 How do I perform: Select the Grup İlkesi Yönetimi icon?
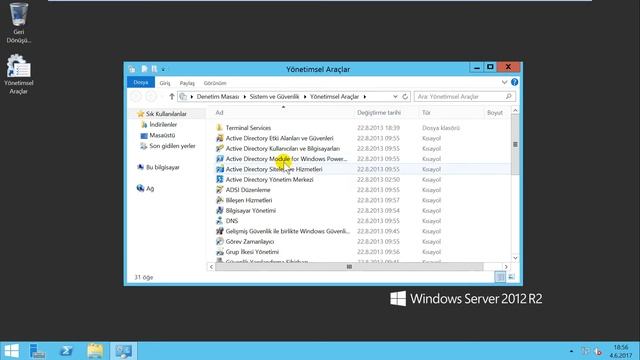[x=219, y=252]
